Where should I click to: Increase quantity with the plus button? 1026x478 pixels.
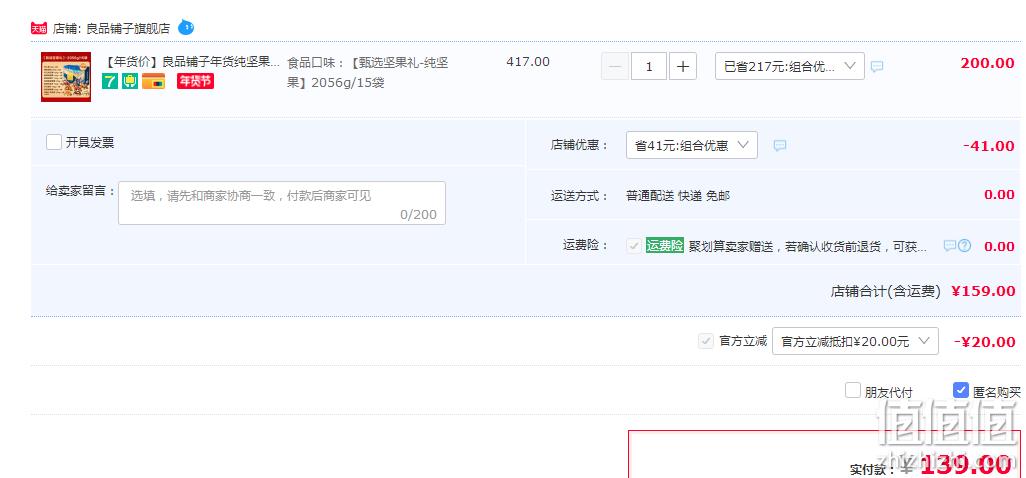tap(682, 67)
